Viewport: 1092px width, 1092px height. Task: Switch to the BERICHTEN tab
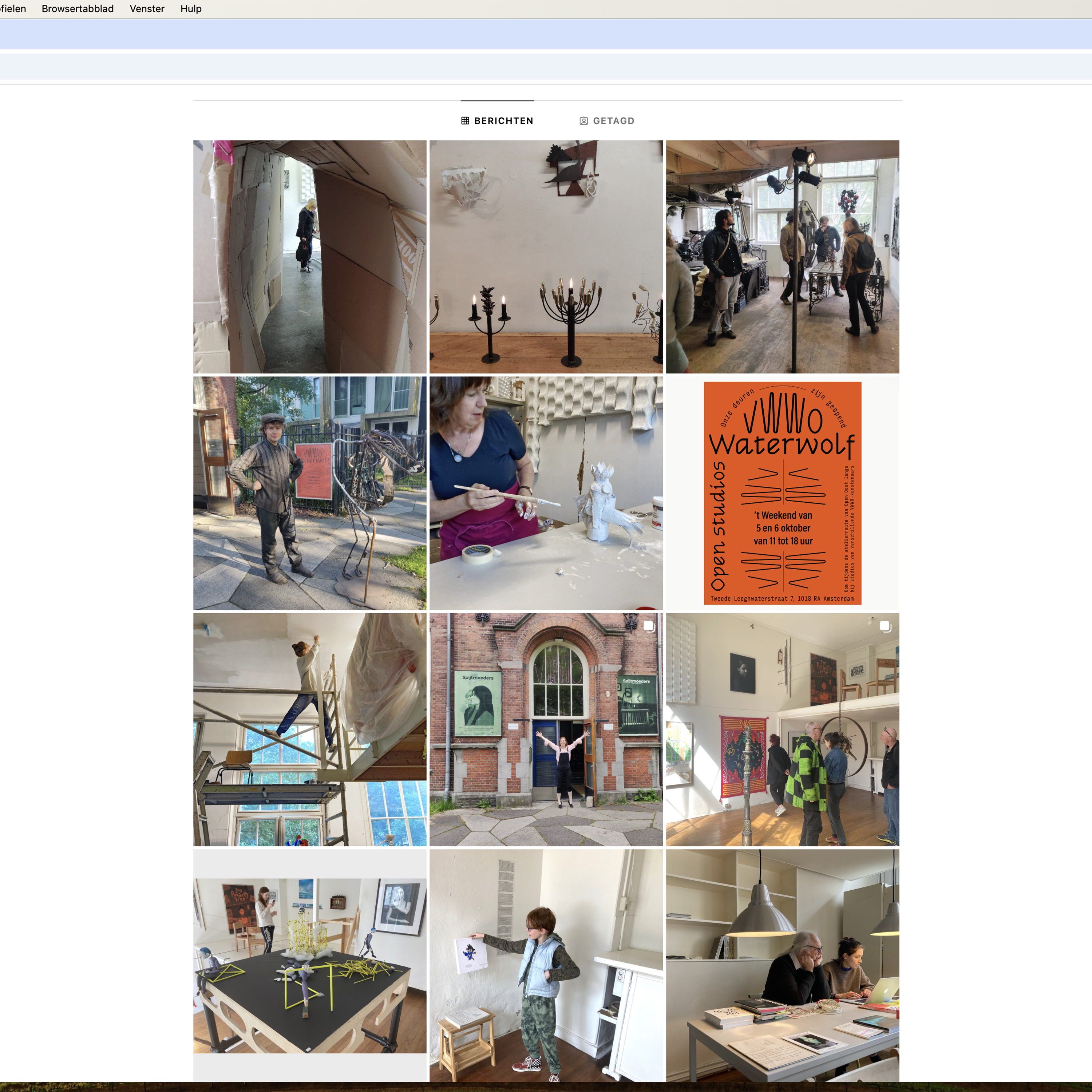pos(503,121)
